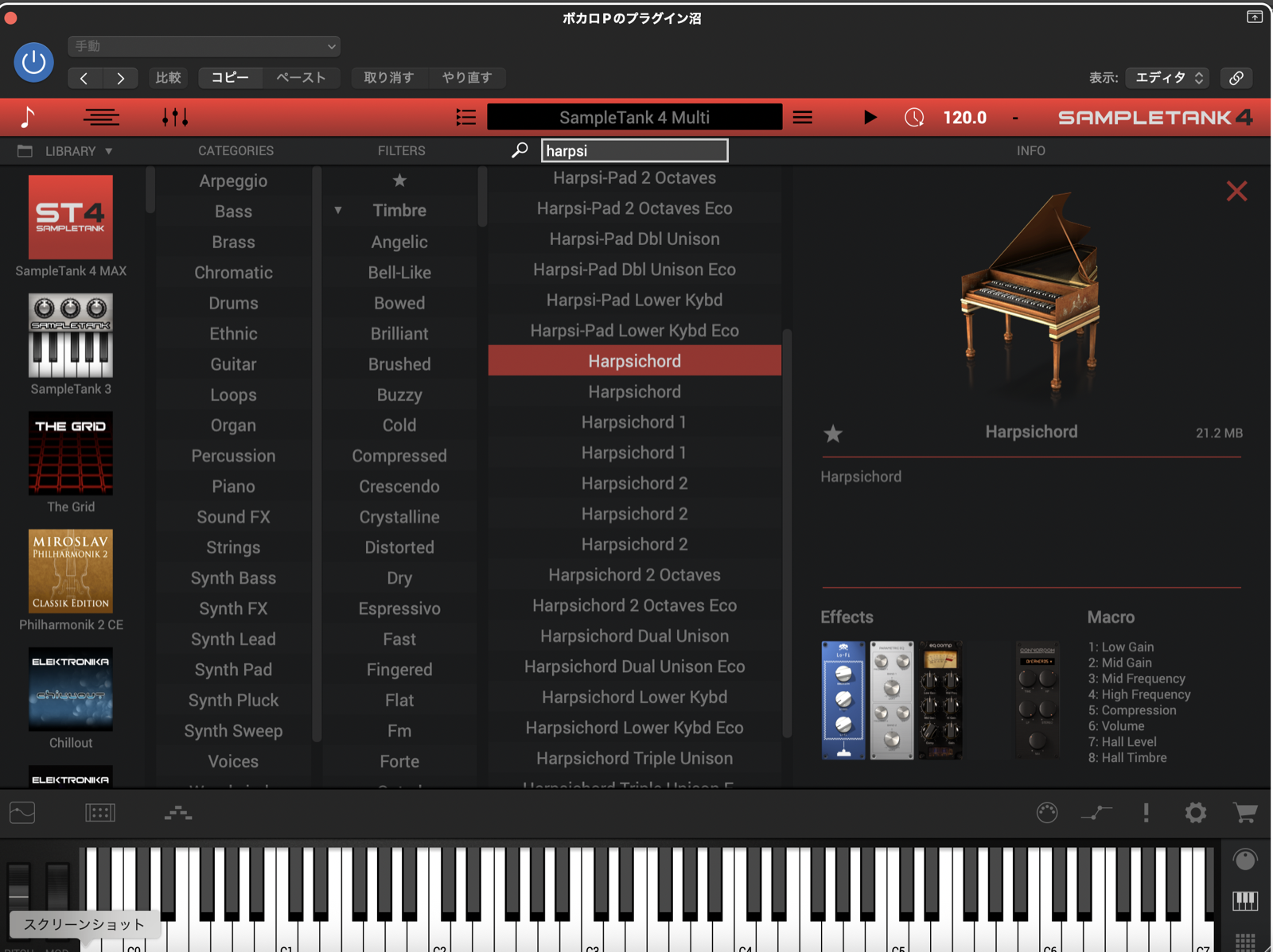Screen dimensions: 1273x952
Task: Select the Organ category
Action: pyautogui.click(x=233, y=425)
